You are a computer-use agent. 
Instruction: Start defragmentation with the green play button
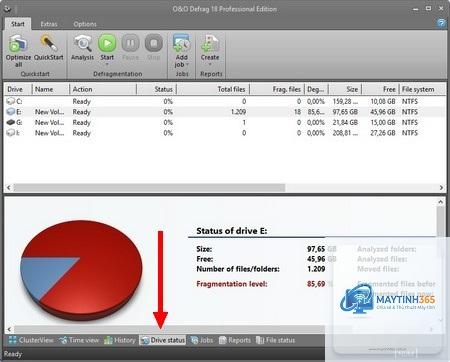click(107, 43)
